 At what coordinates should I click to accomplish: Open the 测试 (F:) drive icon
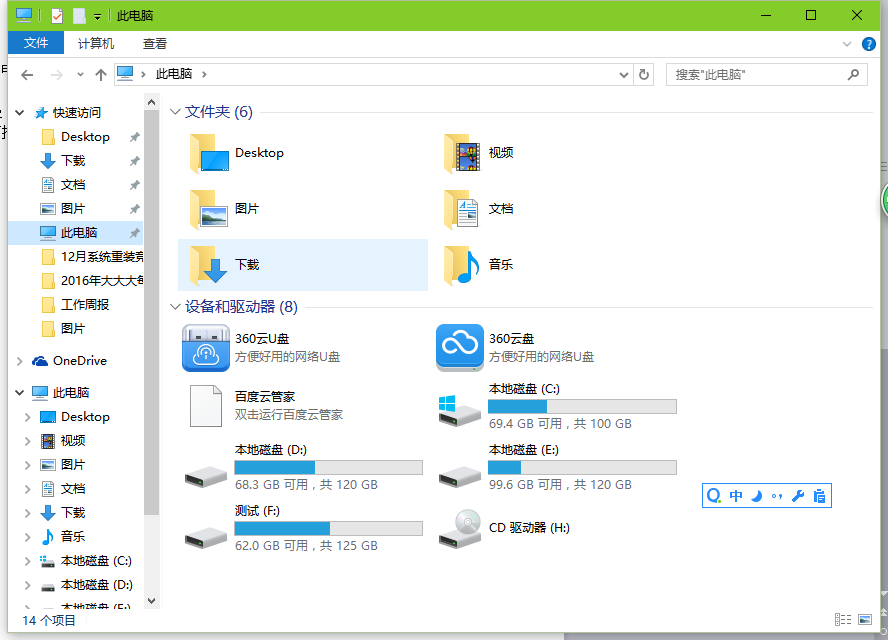pos(206,537)
